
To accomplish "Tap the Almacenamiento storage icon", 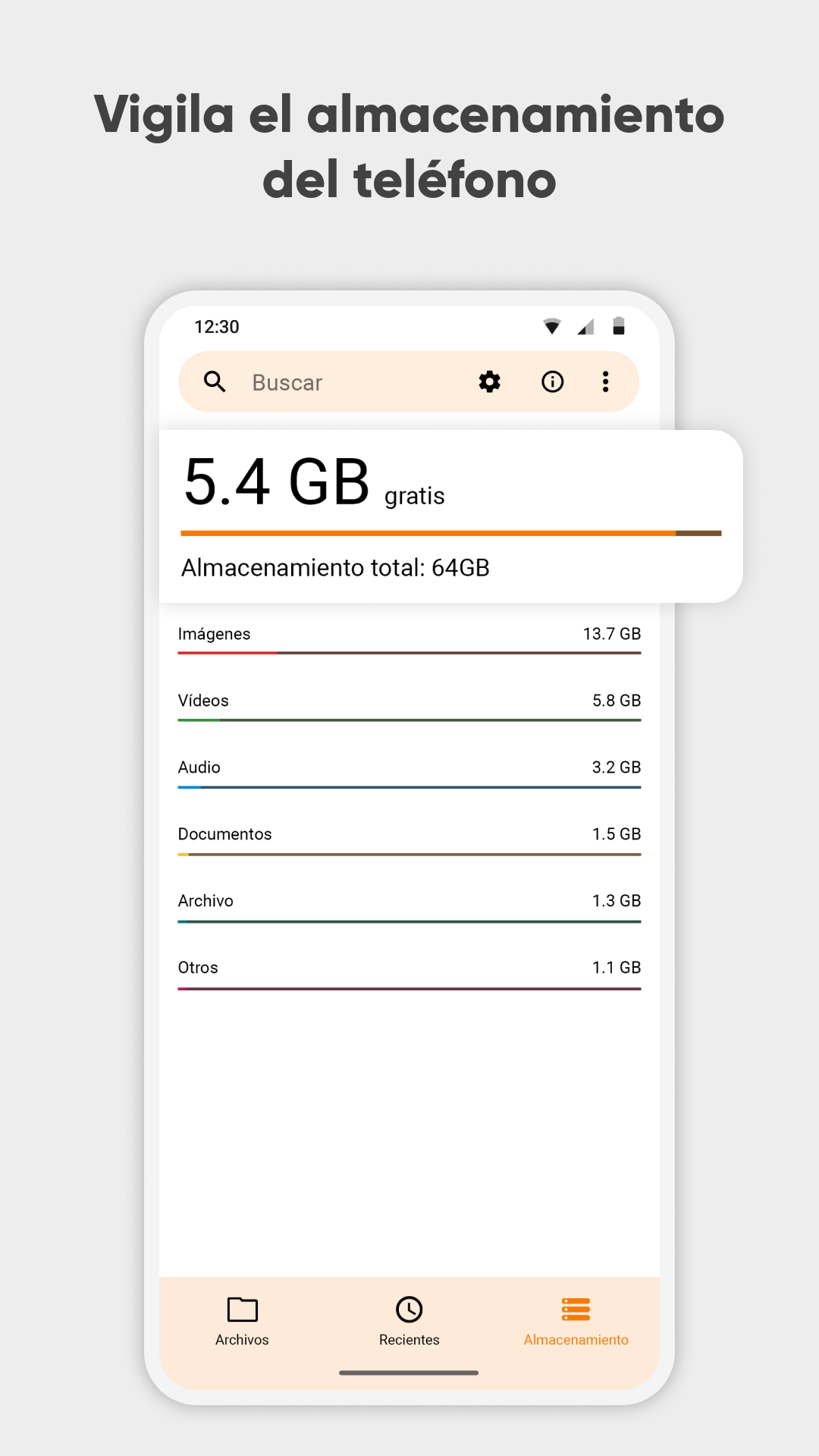I will point(576,1310).
